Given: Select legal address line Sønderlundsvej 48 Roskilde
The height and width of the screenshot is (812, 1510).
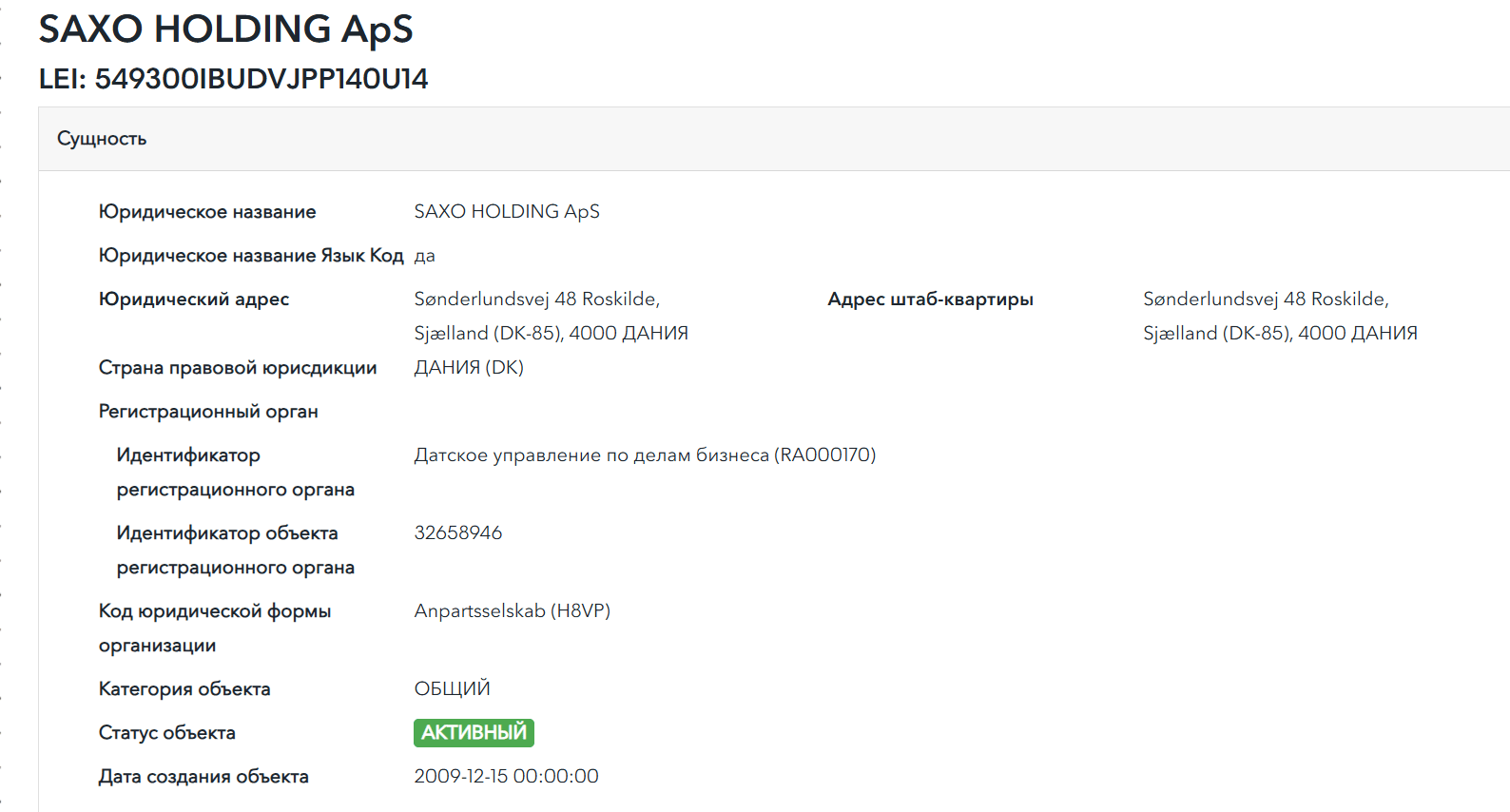Looking at the screenshot, I should 536,300.
